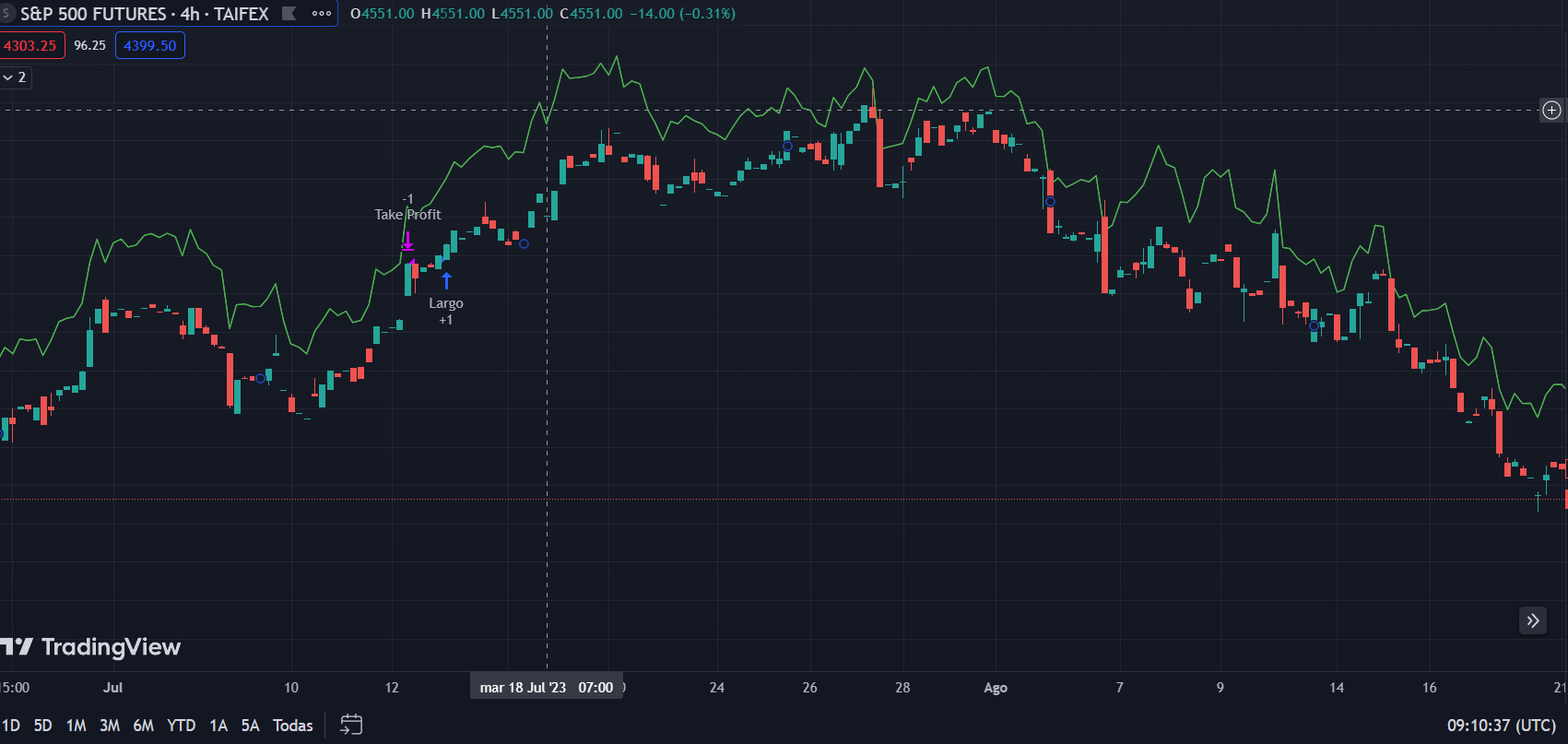
Task: Click the closing price C4551.00 value
Action: click(591, 14)
